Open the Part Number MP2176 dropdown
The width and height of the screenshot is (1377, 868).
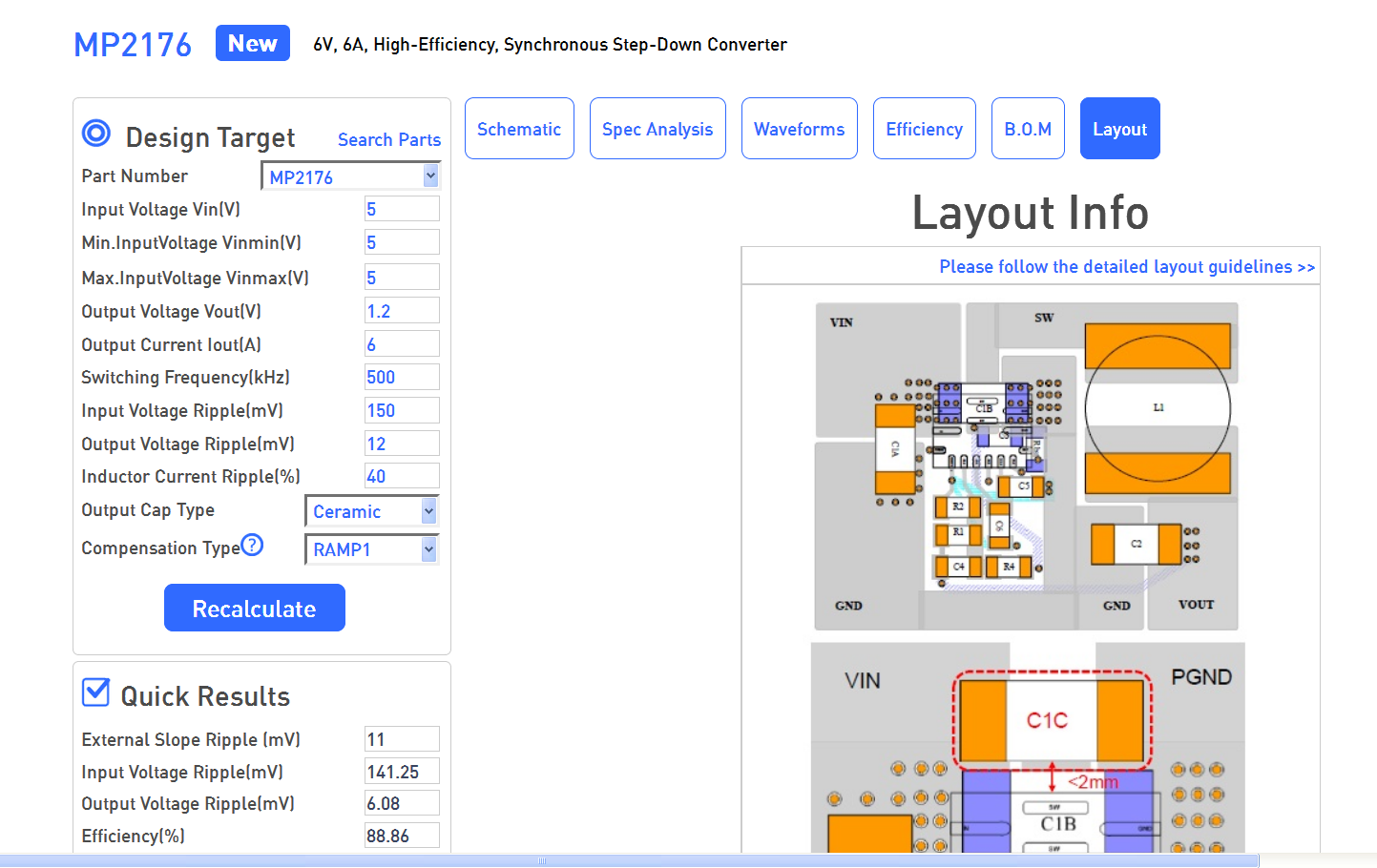pos(350,176)
